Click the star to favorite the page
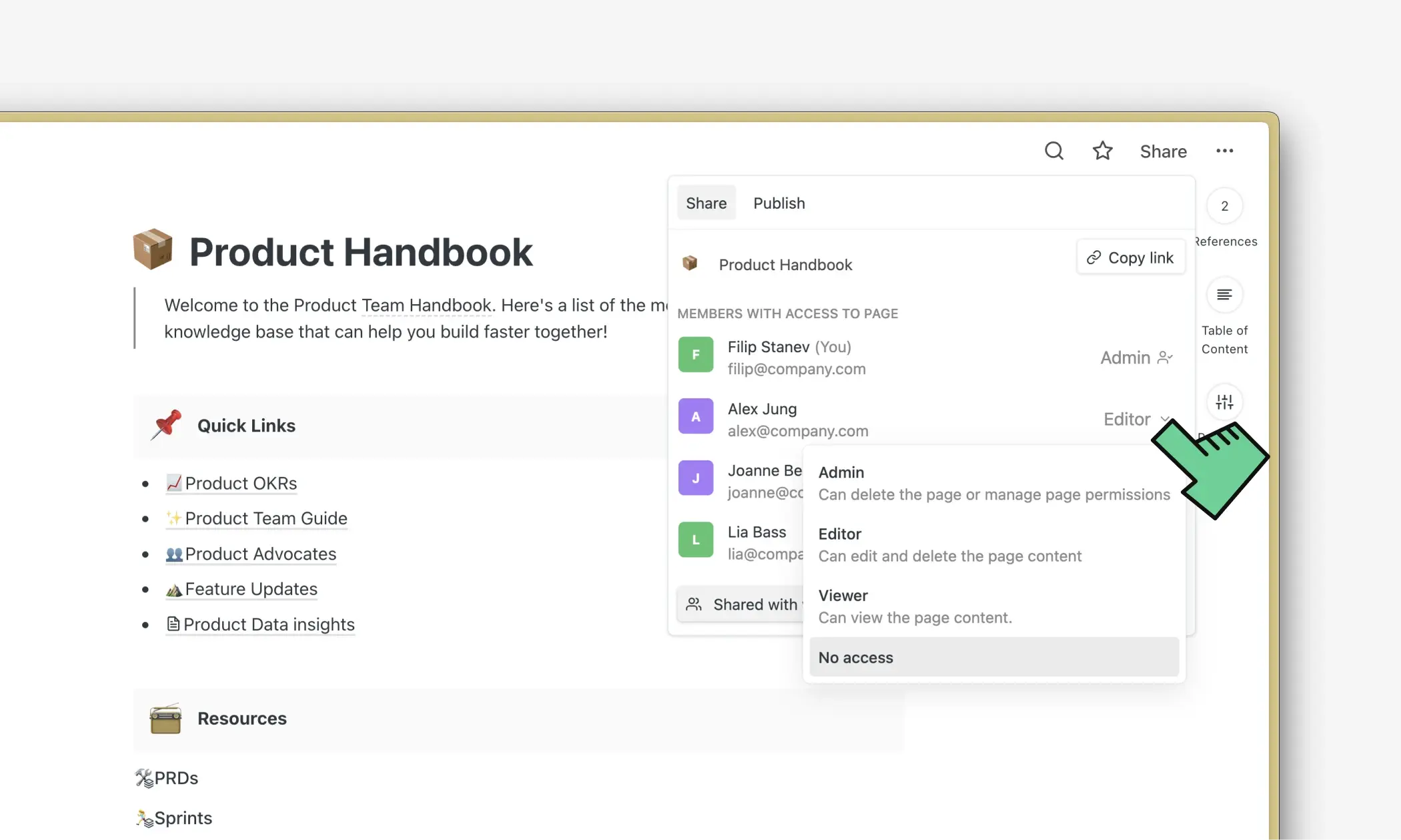The image size is (1401, 840). point(1102,151)
